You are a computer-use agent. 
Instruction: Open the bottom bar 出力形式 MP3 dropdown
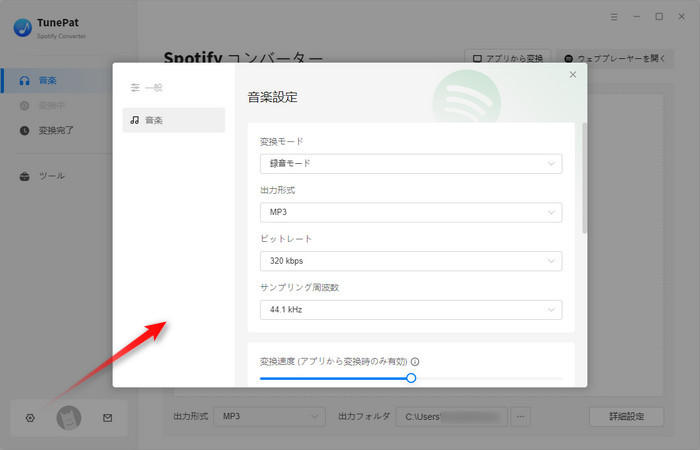point(269,417)
